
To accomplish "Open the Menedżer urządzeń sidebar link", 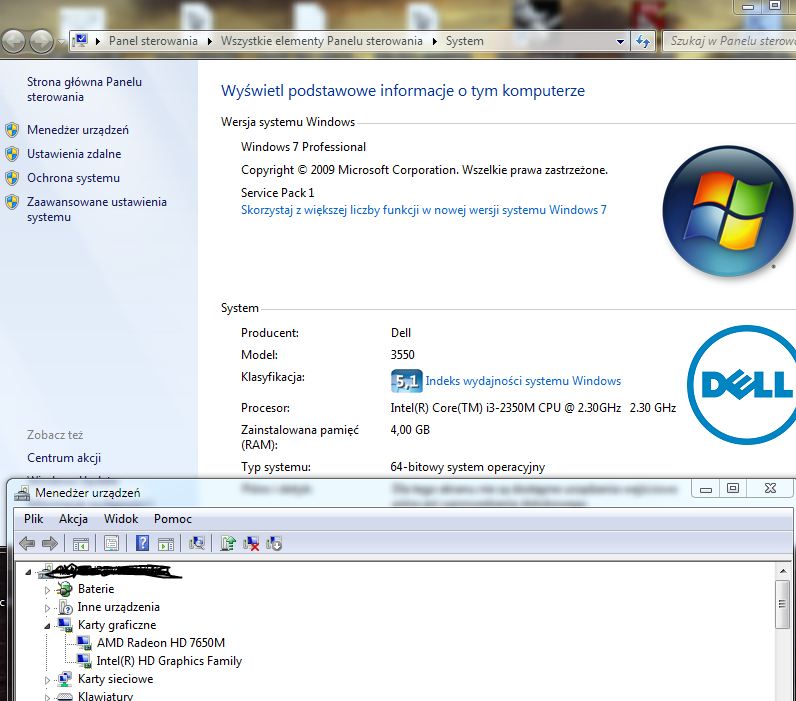I will coord(78,130).
